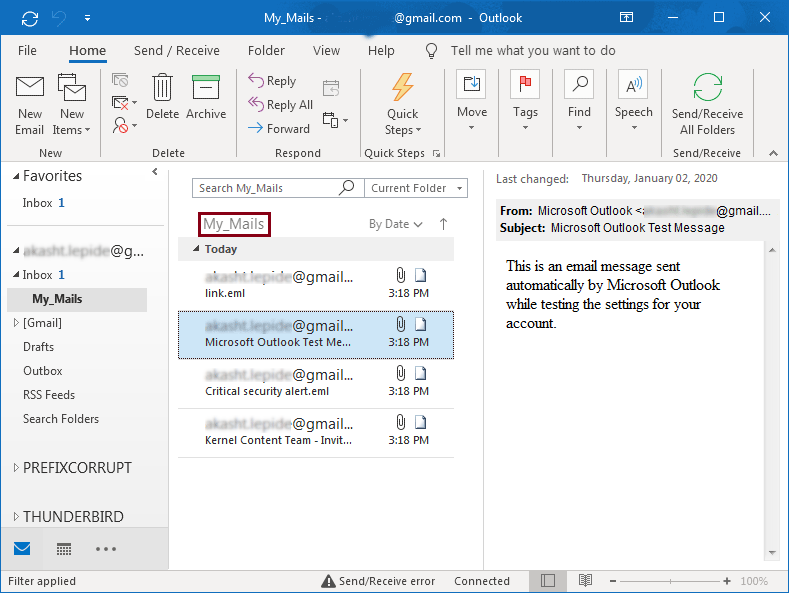The width and height of the screenshot is (789, 593).
Task: Open the View tab
Action: point(327,51)
